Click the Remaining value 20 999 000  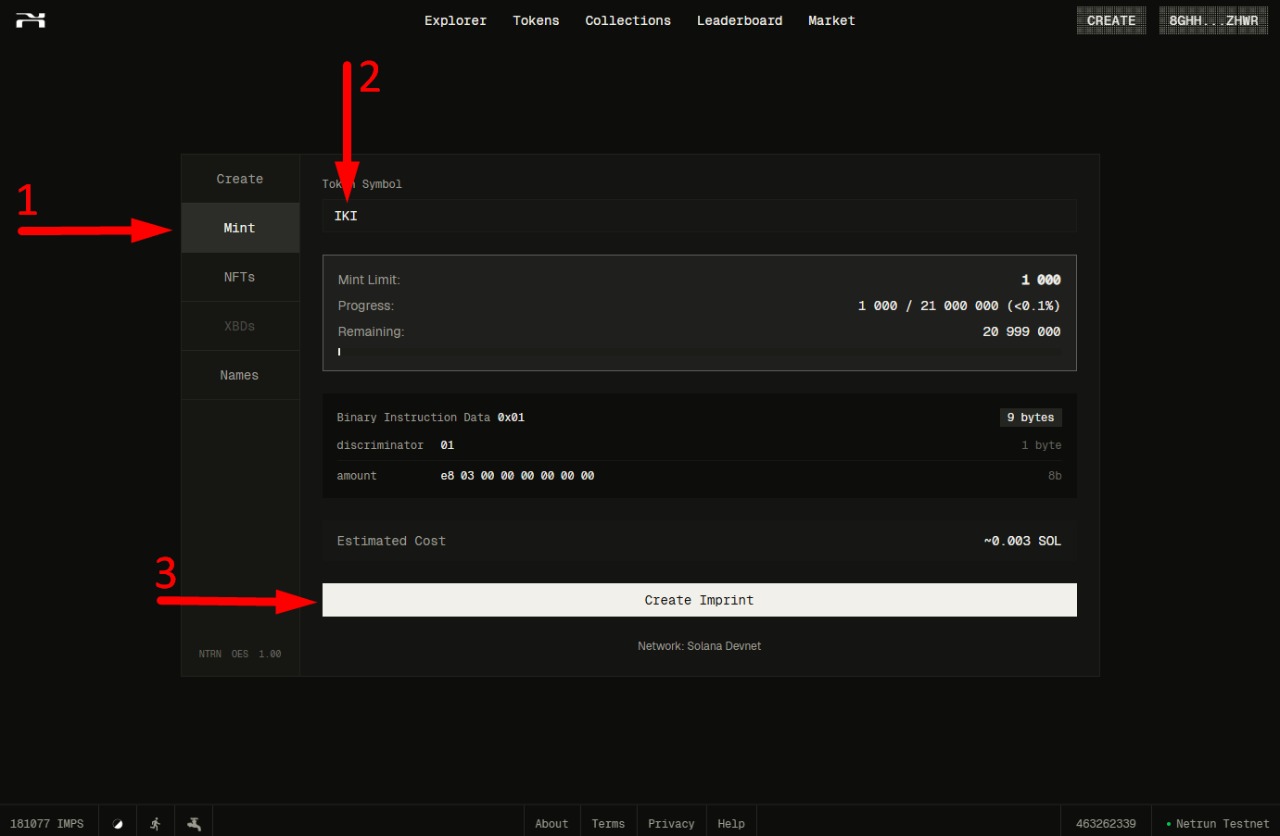click(1022, 332)
